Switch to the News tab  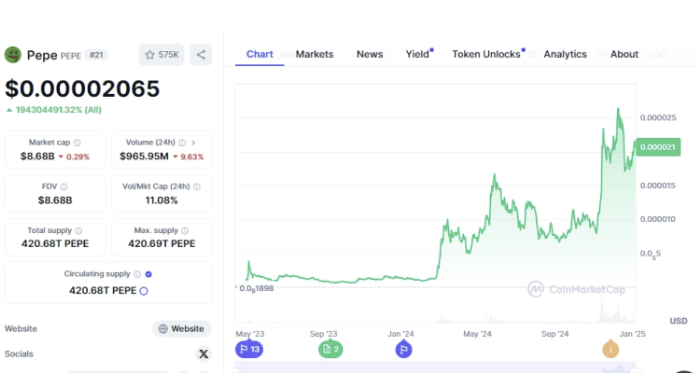pos(370,54)
